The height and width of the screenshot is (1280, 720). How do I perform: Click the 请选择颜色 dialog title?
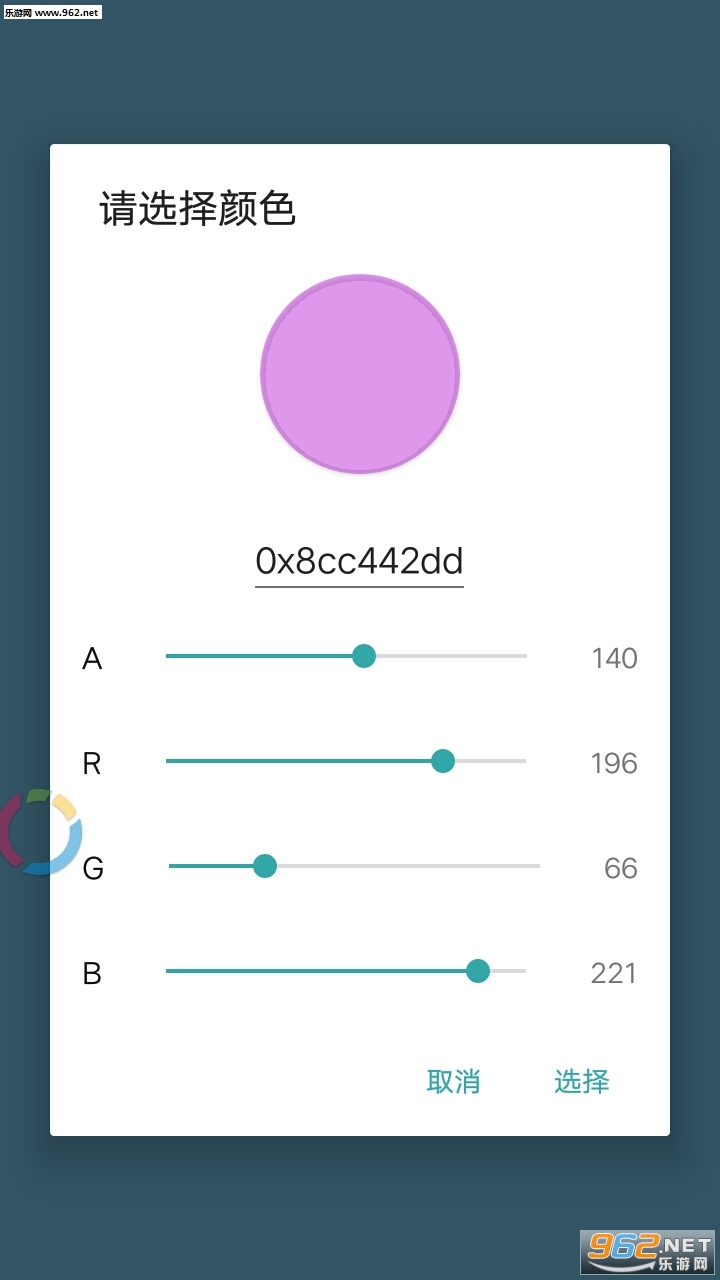pos(198,210)
